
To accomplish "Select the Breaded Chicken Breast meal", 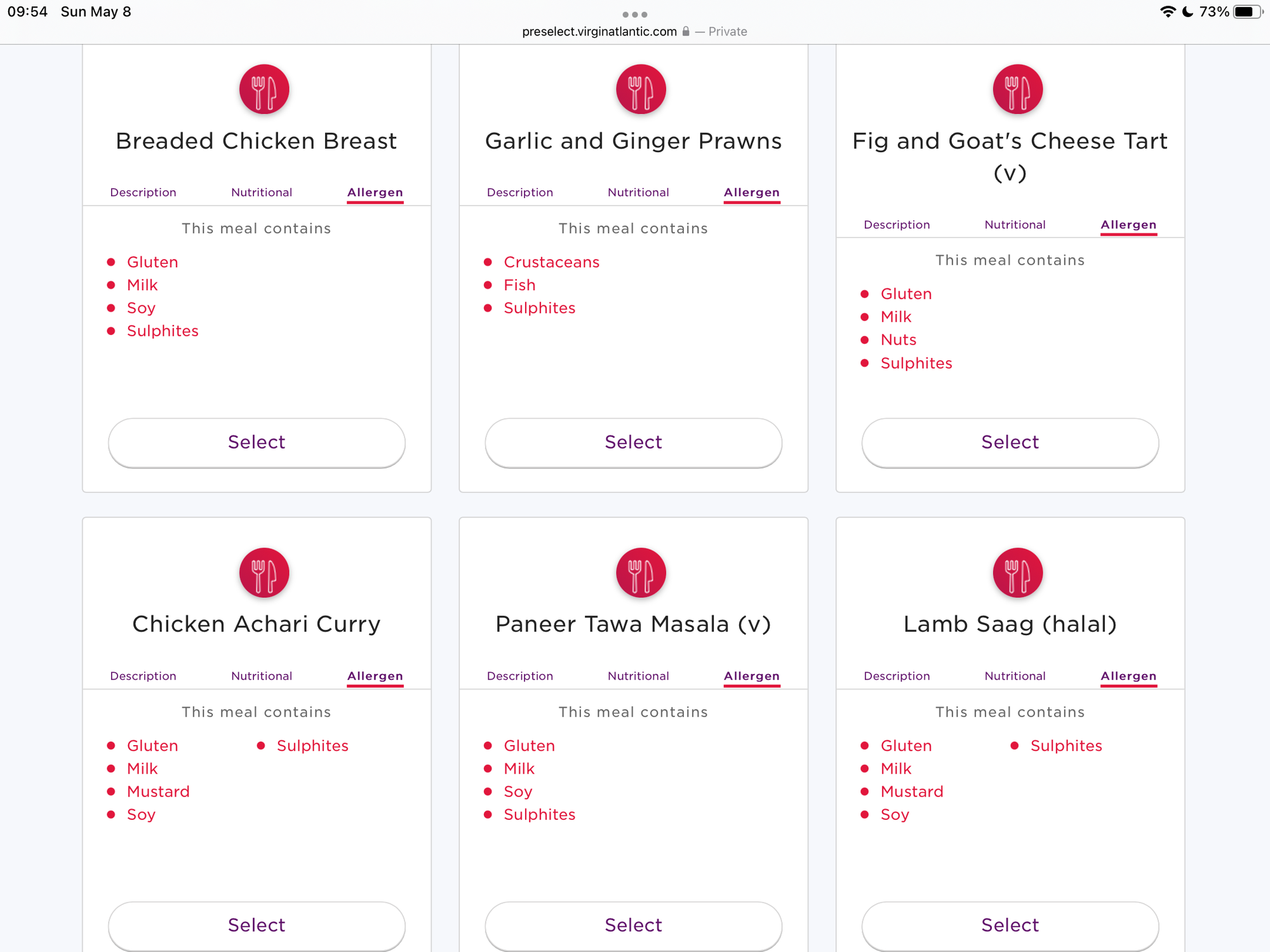I will tap(257, 442).
